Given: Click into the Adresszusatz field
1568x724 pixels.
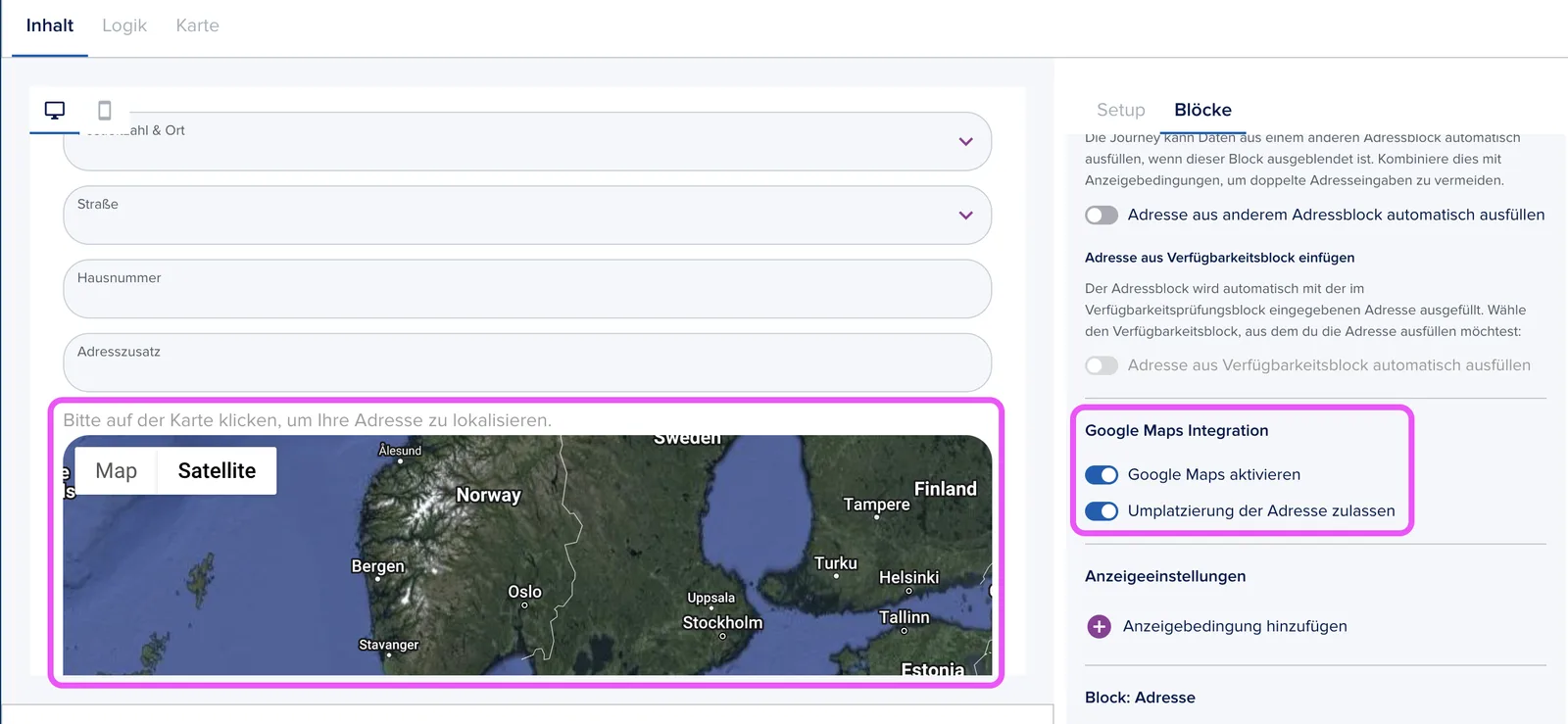Looking at the screenshot, I should pyautogui.click(x=527, y=362).
